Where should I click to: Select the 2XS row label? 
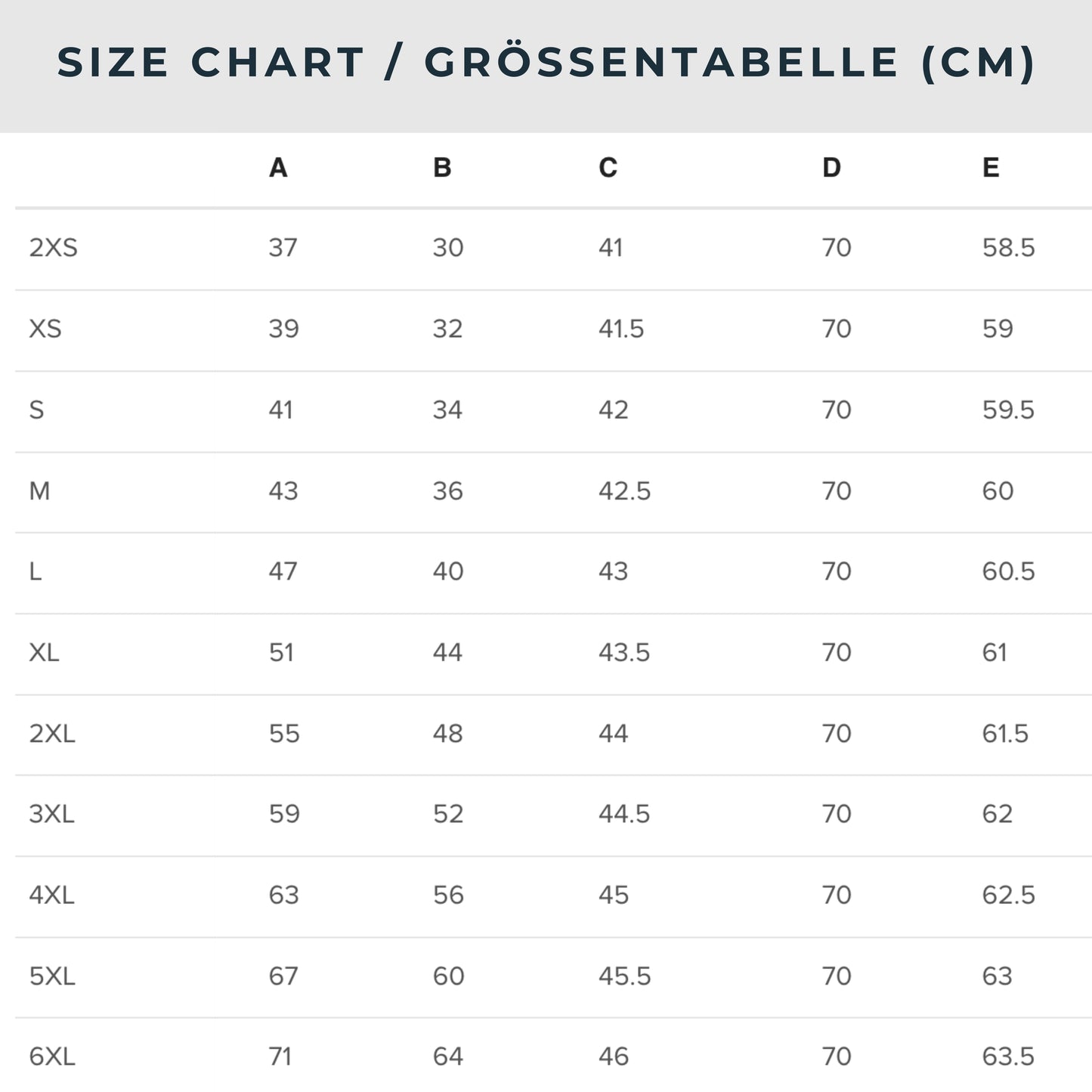53,248
